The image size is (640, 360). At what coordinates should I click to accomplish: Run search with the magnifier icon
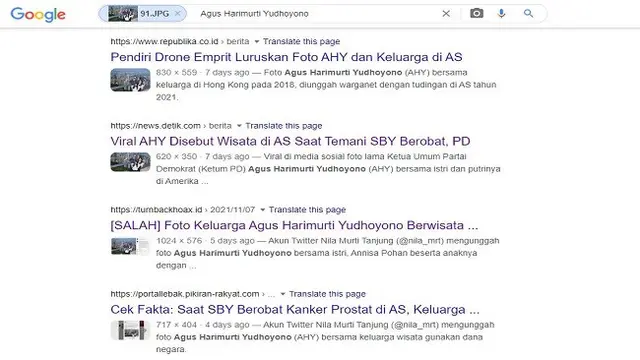(x=529, y=13)
